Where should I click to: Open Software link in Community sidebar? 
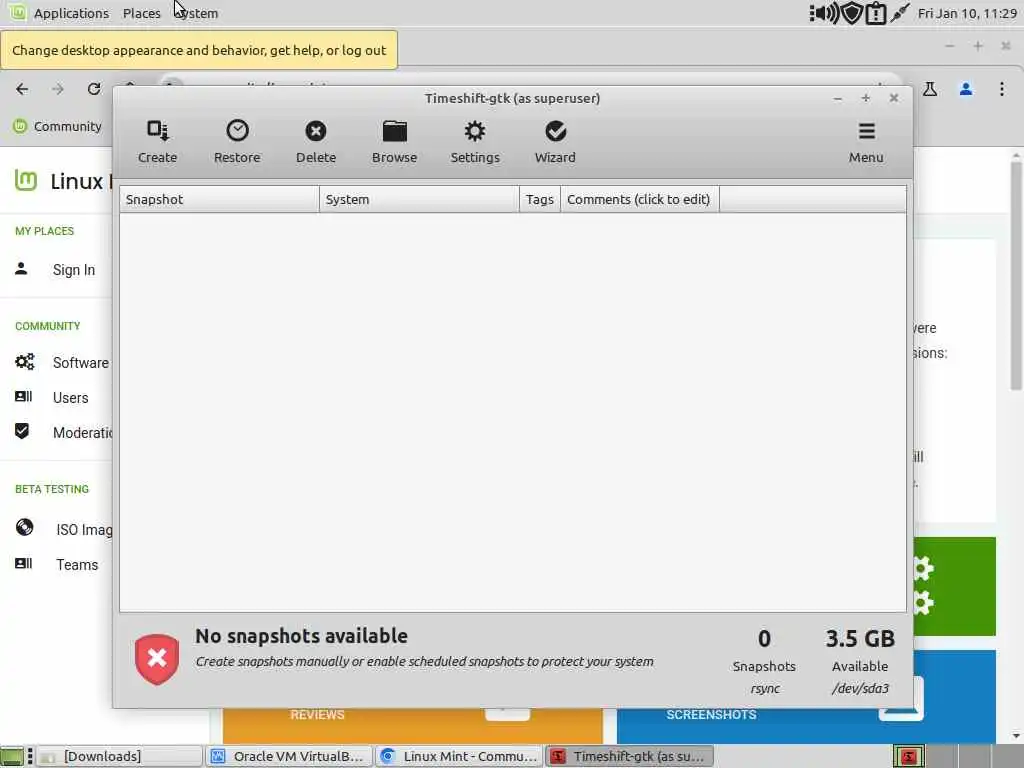click(81, 362)
